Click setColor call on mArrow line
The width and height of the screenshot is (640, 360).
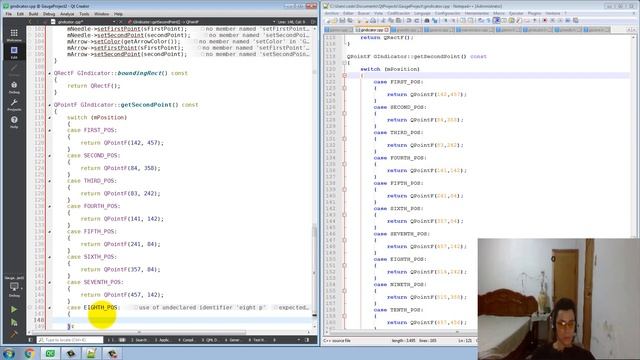pos(108,41)
